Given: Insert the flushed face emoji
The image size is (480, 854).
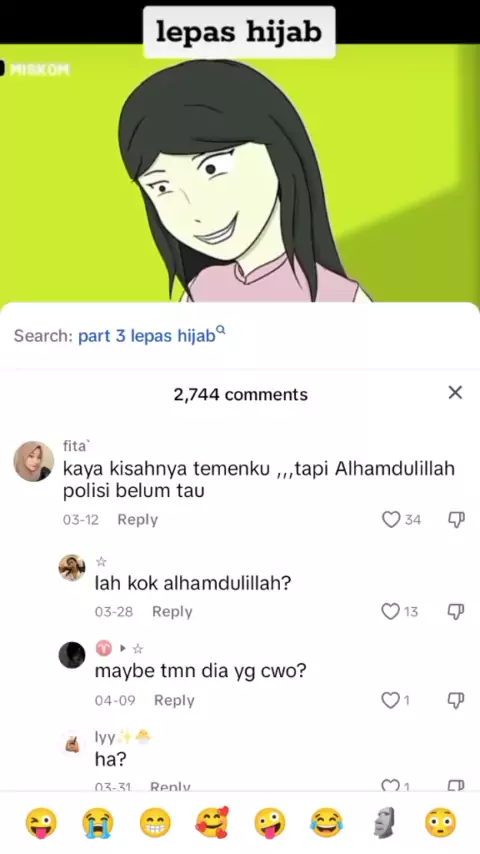Looking at the screenshot, I should 440,822.
